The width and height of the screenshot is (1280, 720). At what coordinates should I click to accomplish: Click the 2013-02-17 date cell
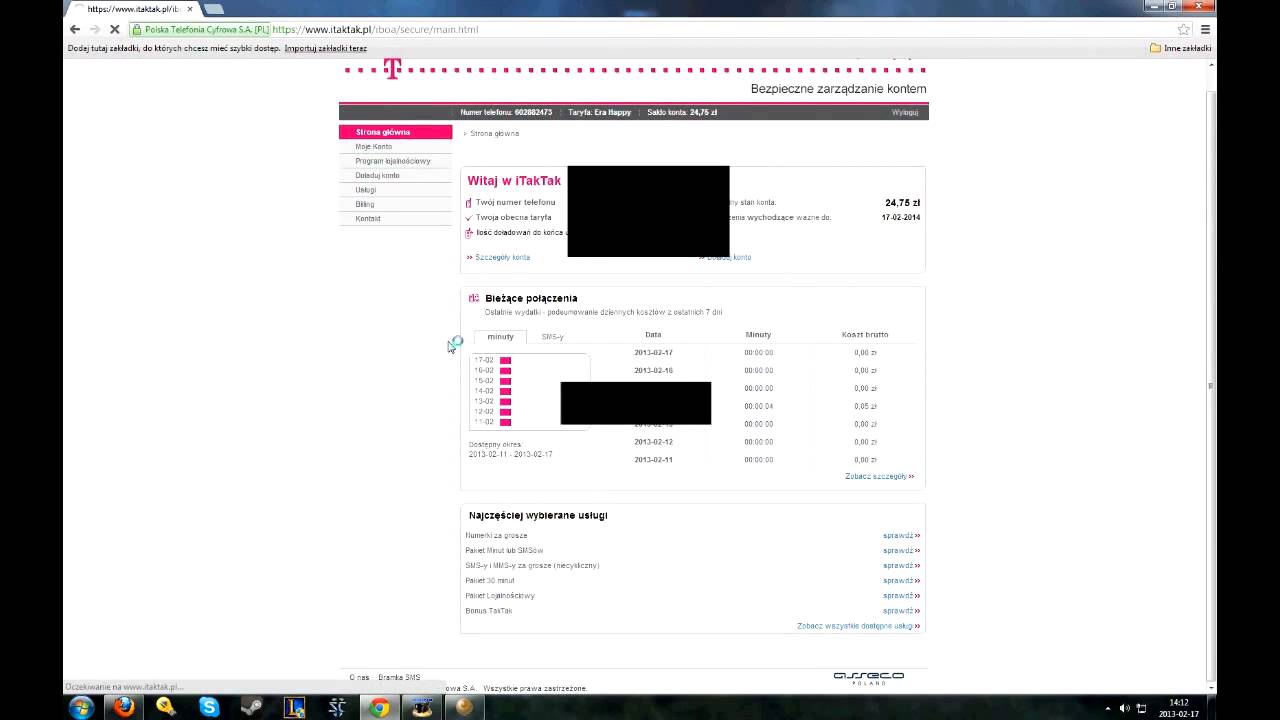coord(653,353)
